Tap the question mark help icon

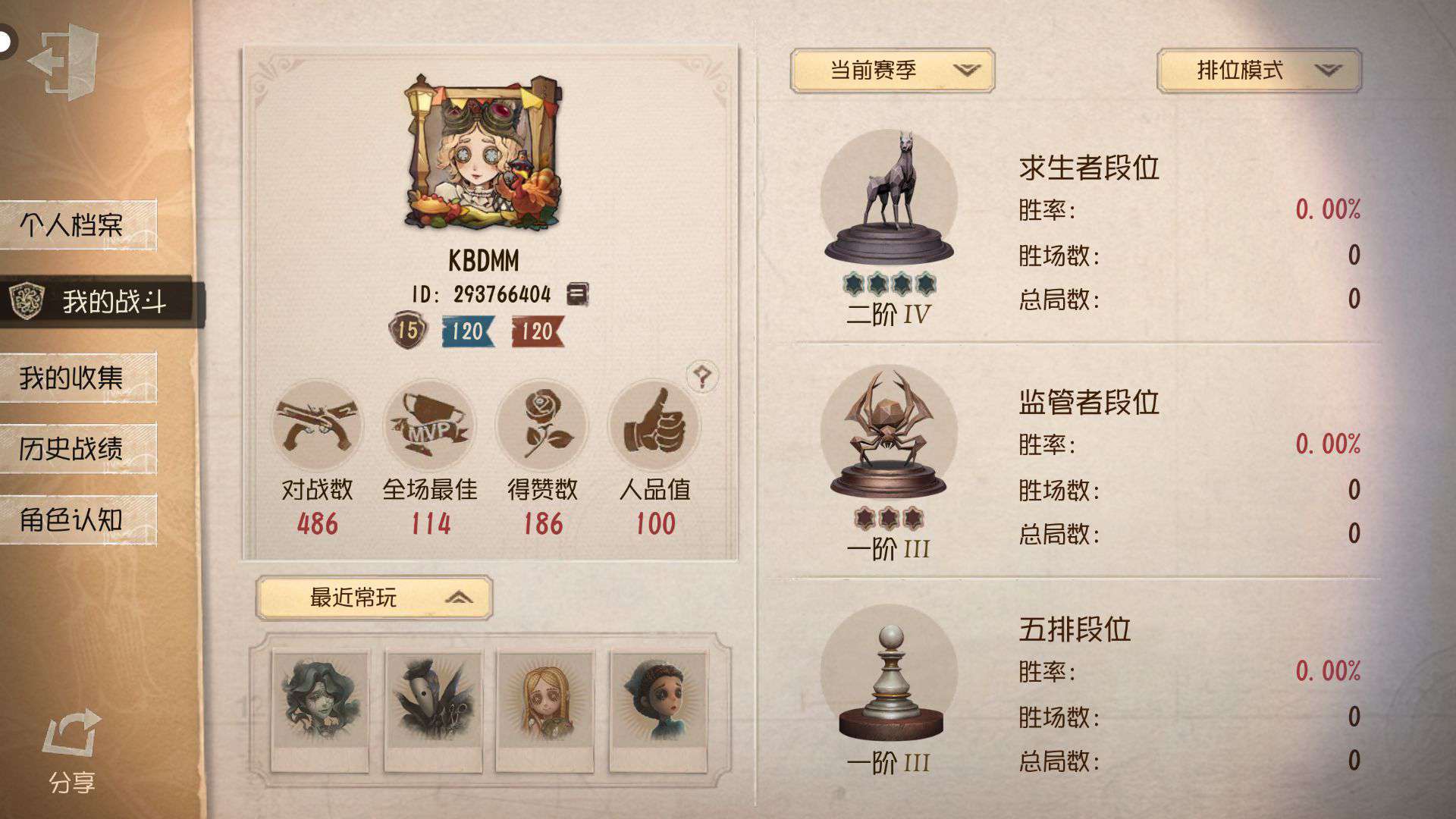pyautogui.click(x=702, y=376)
